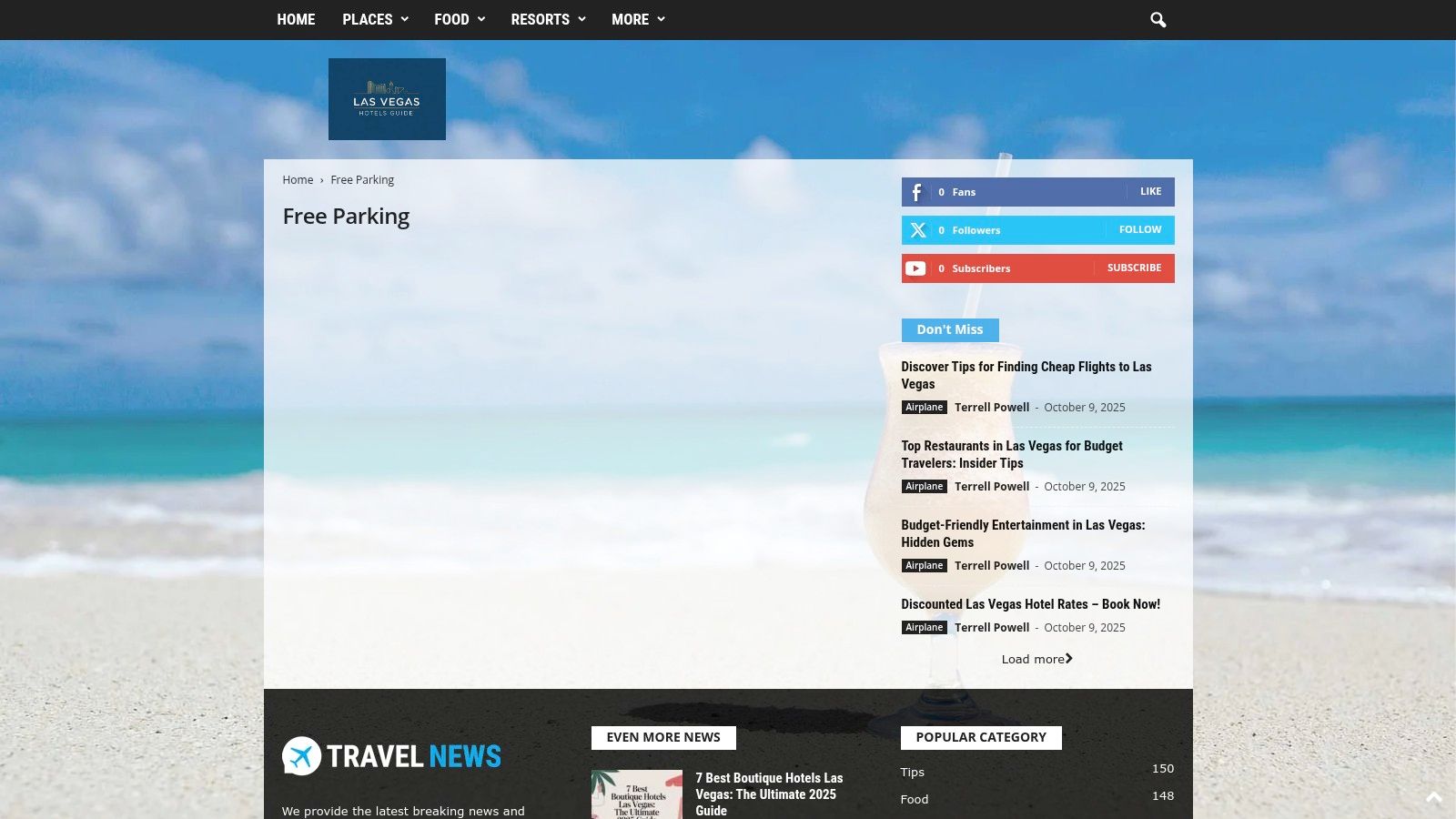Click the Home breadcrumb link

(x=298, y=180)
